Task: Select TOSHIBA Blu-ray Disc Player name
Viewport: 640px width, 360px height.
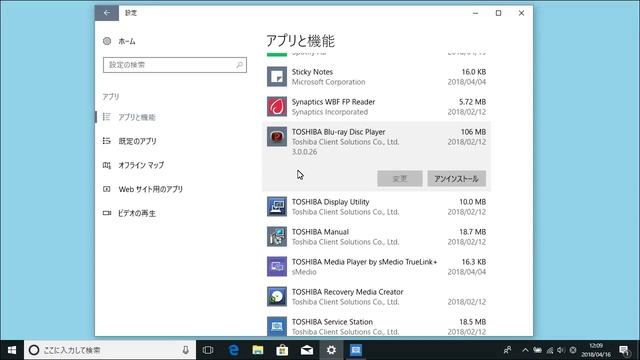Action: click(x=338, y=132)
